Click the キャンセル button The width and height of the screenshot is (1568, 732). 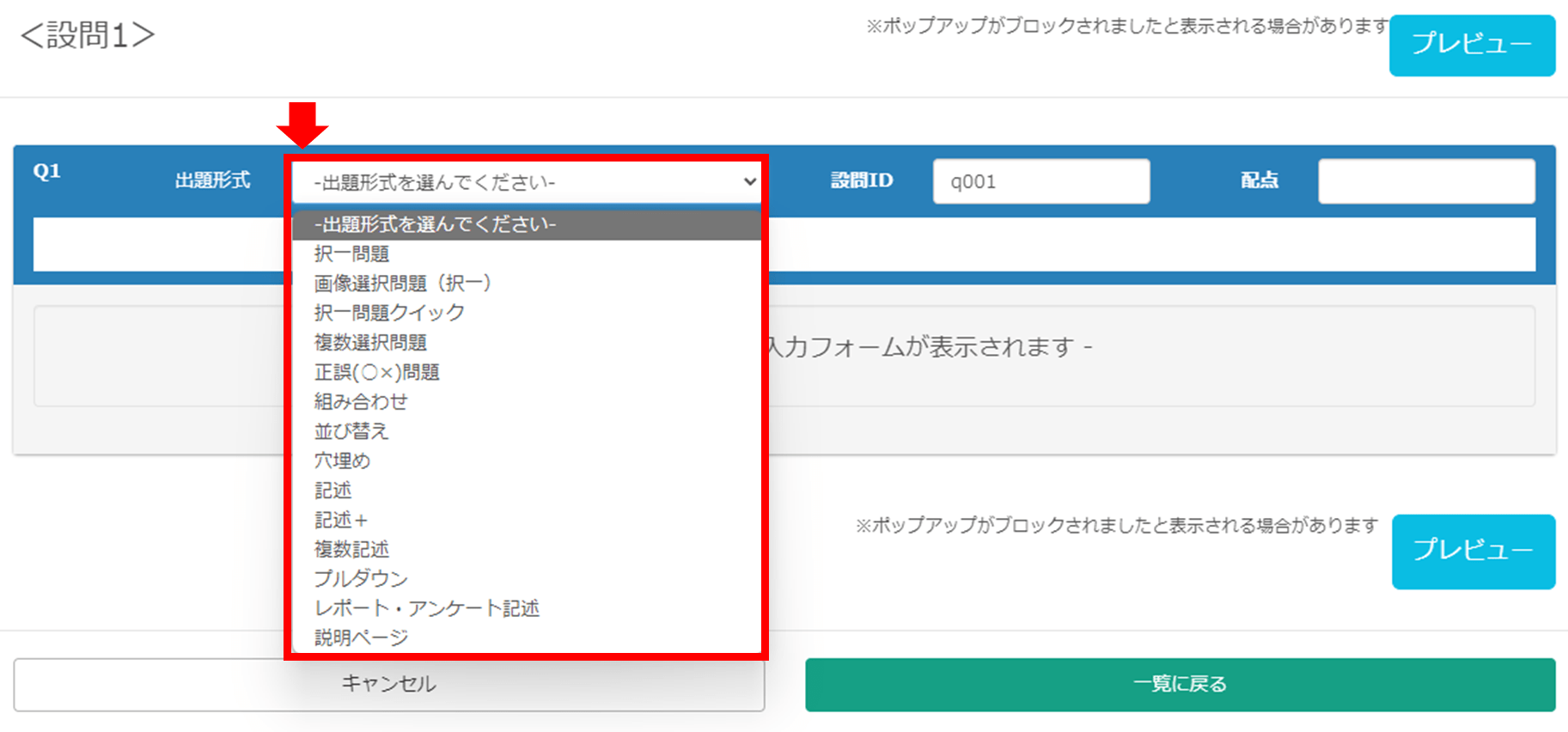pyautogui.click(x=389, y=684)
